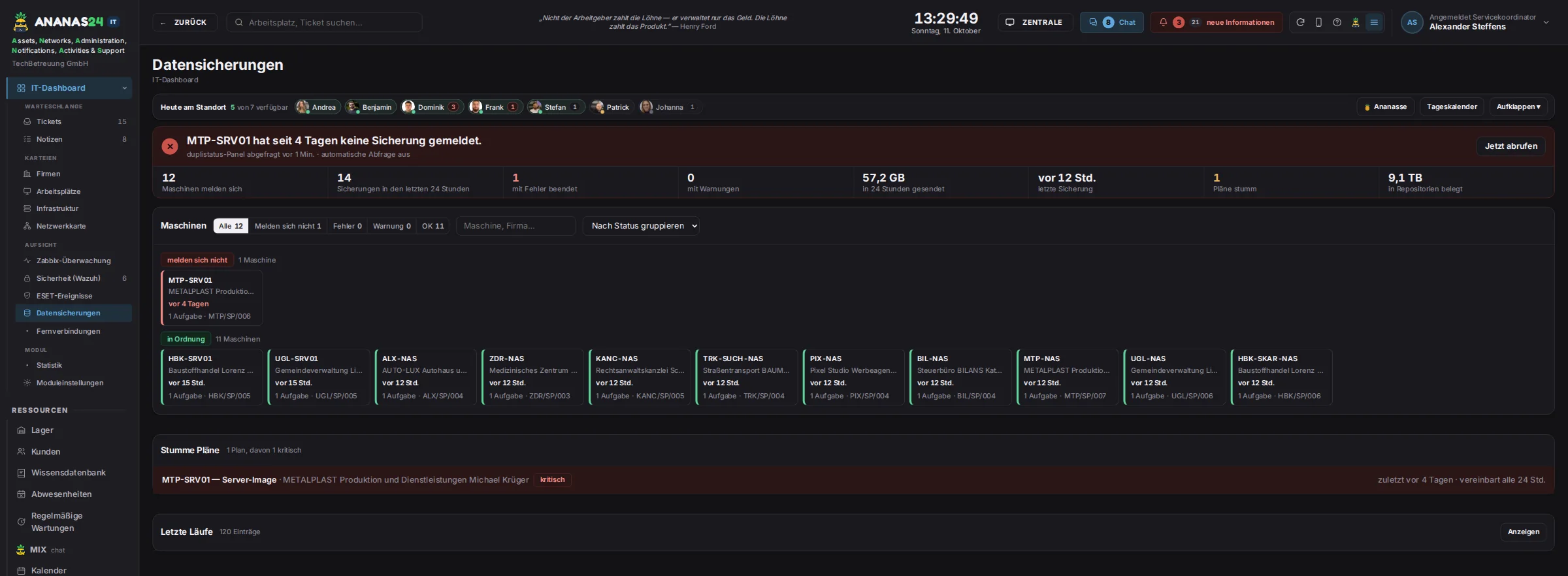Click the Anzeigen button for Letzte Läufe

(1523, 532)
